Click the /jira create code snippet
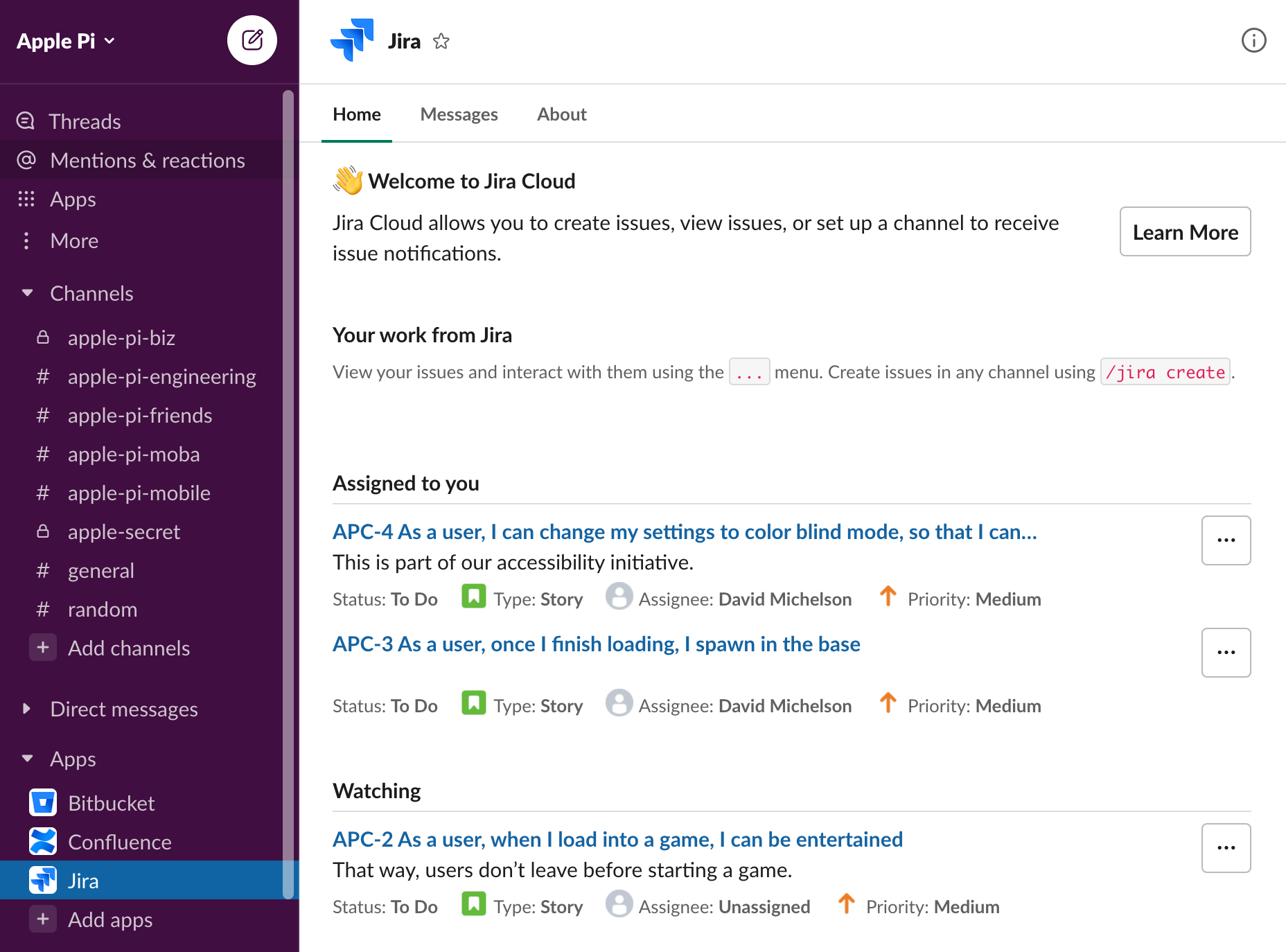 [1165, 372]
